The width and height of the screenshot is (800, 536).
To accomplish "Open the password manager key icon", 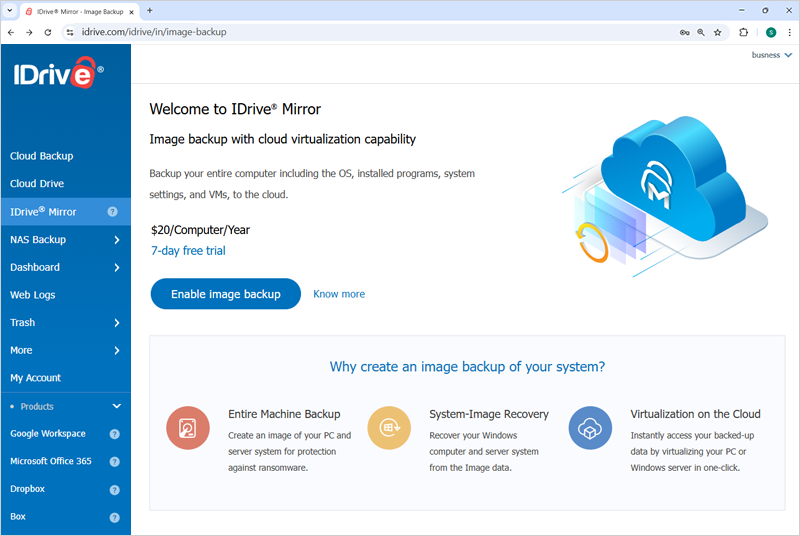I will tap(684, 32).
